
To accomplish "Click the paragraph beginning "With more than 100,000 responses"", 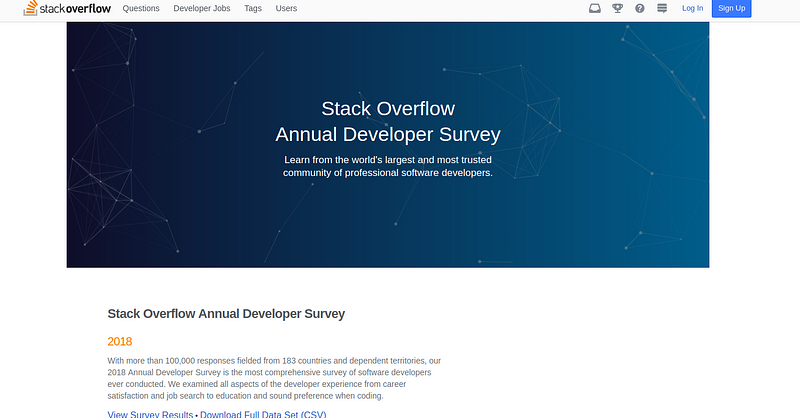I will [x=274, y=378].
